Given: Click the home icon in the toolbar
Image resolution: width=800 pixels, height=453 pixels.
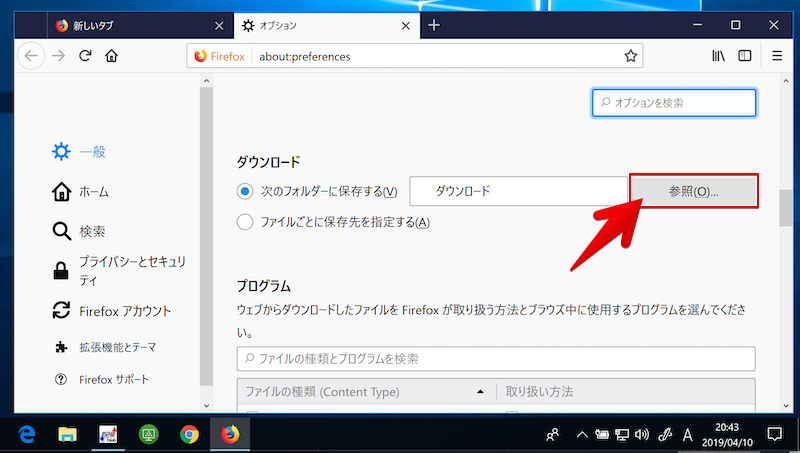Looking at the screenshot, I should click(x=113, y=56).
